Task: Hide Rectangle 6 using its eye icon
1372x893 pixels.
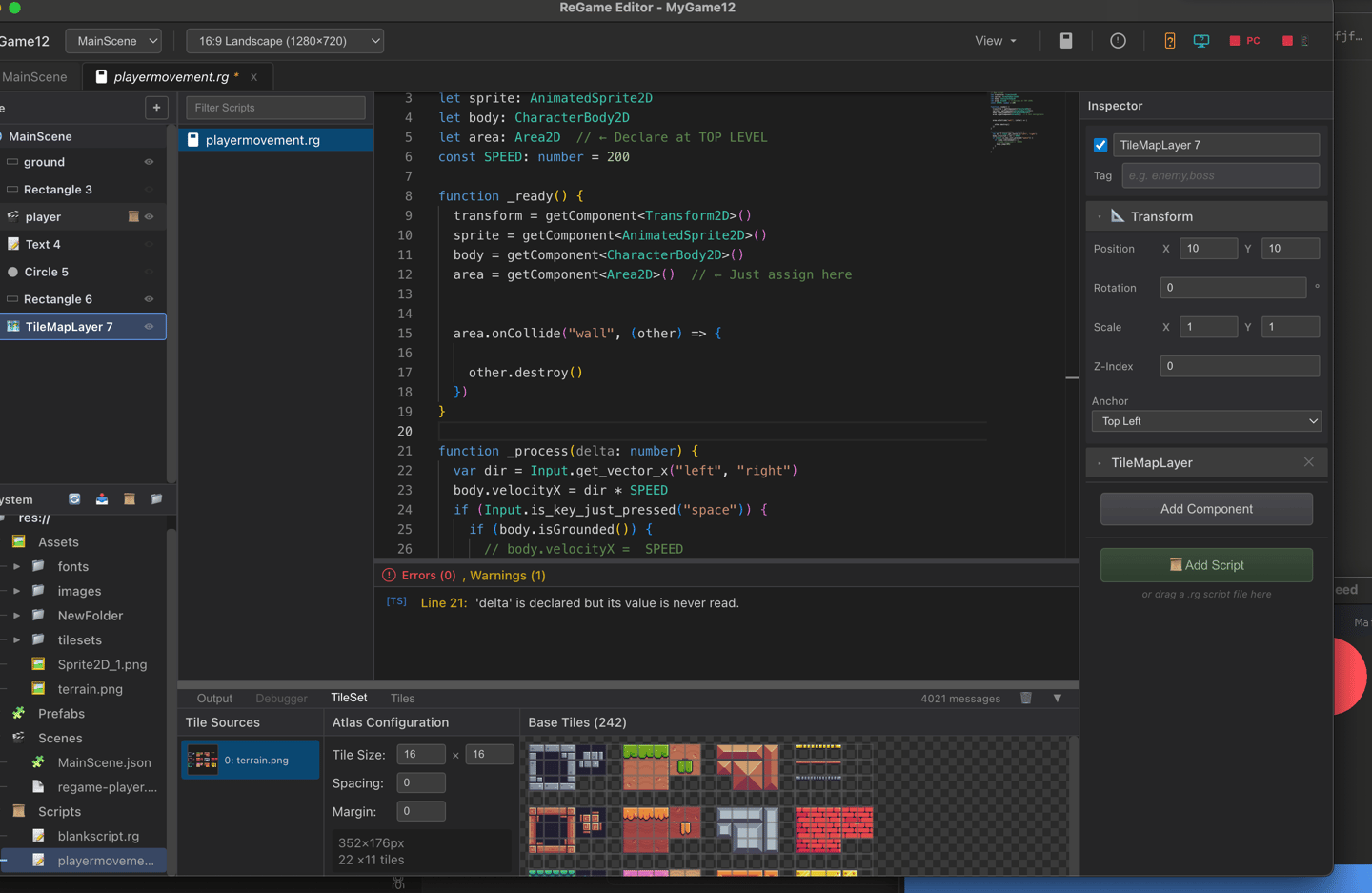Action: click(149, 299)
